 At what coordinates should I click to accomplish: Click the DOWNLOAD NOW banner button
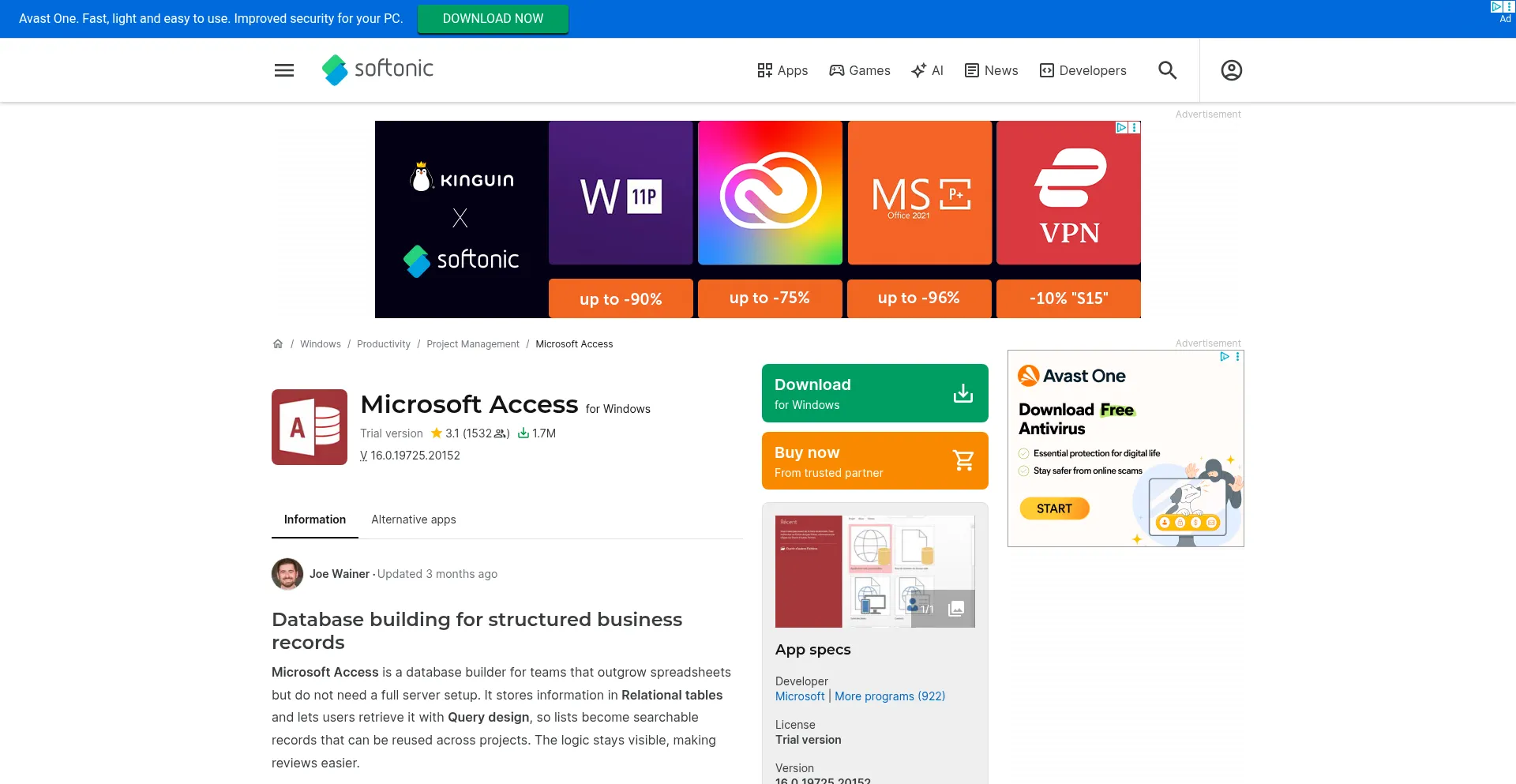click(x=493, y=19)
